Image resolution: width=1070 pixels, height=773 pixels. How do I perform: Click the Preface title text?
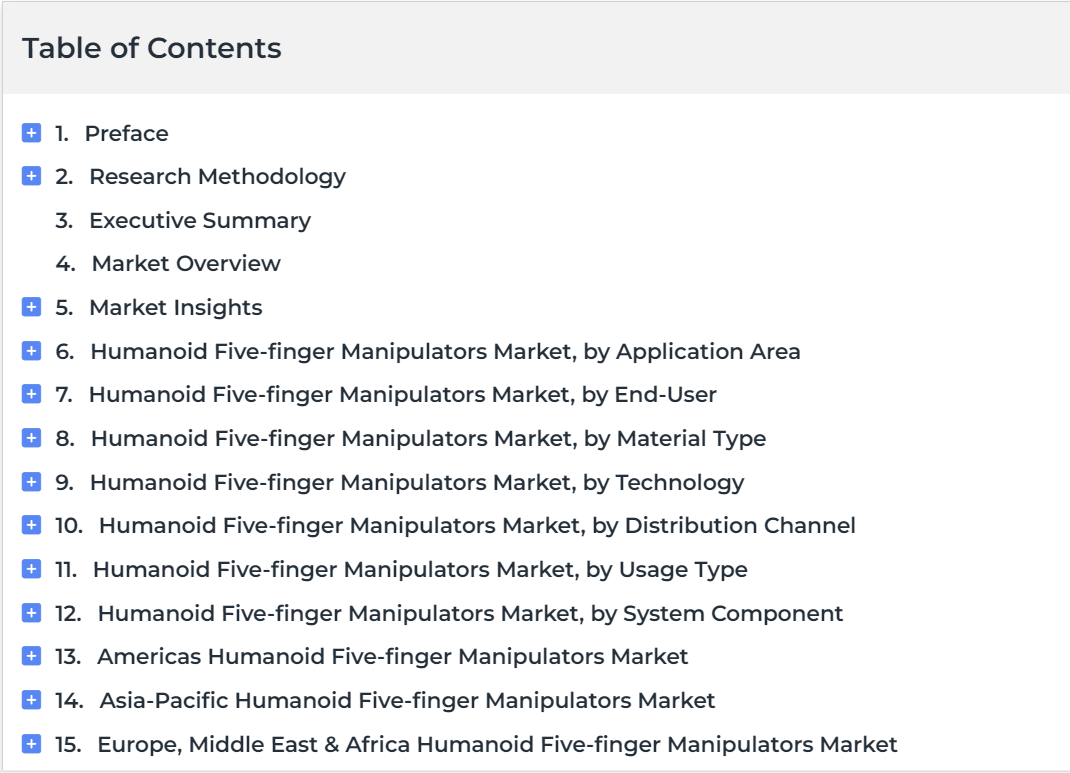point(126,133)
